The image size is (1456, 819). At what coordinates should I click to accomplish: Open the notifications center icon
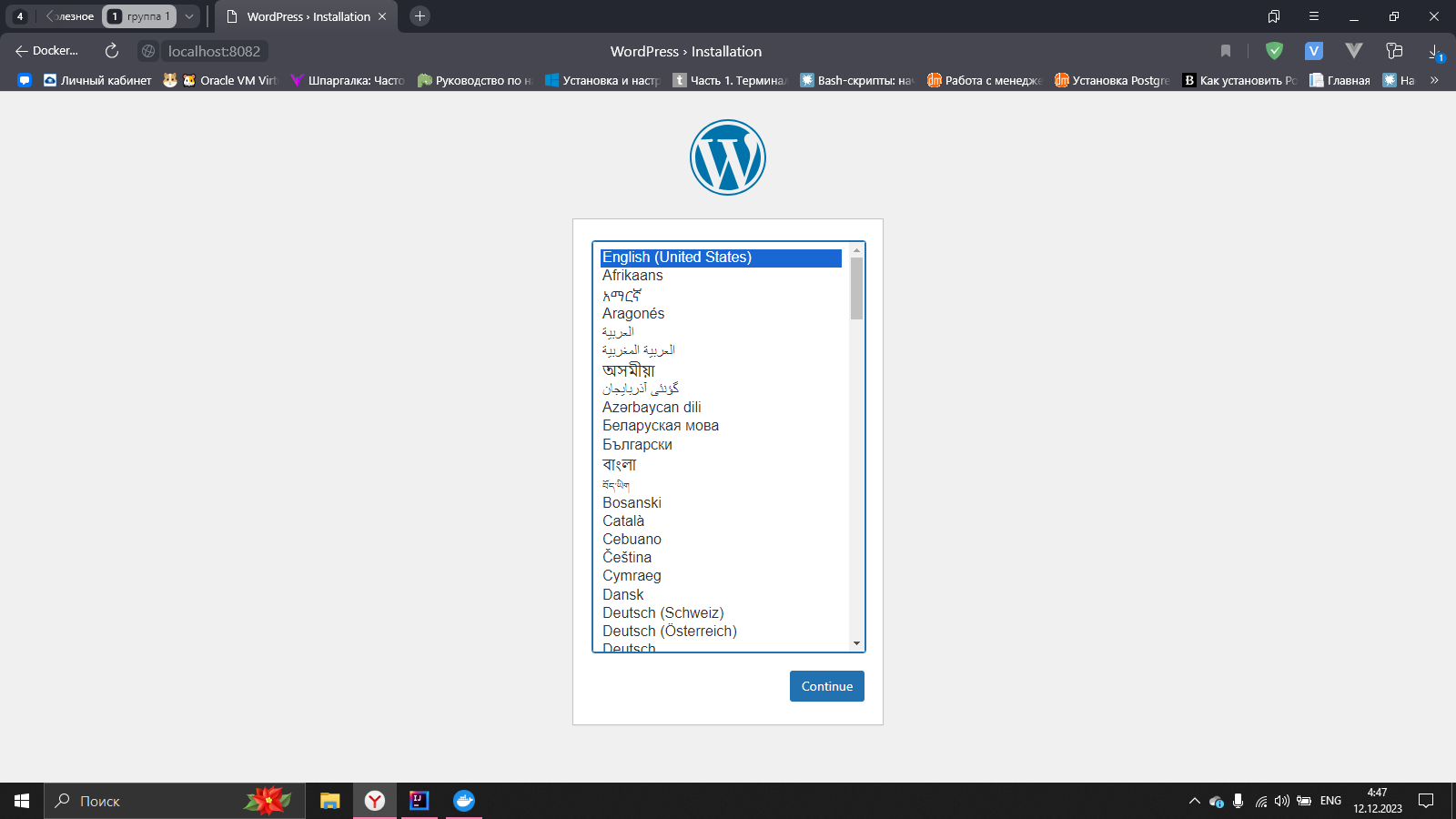[1426, 801]
